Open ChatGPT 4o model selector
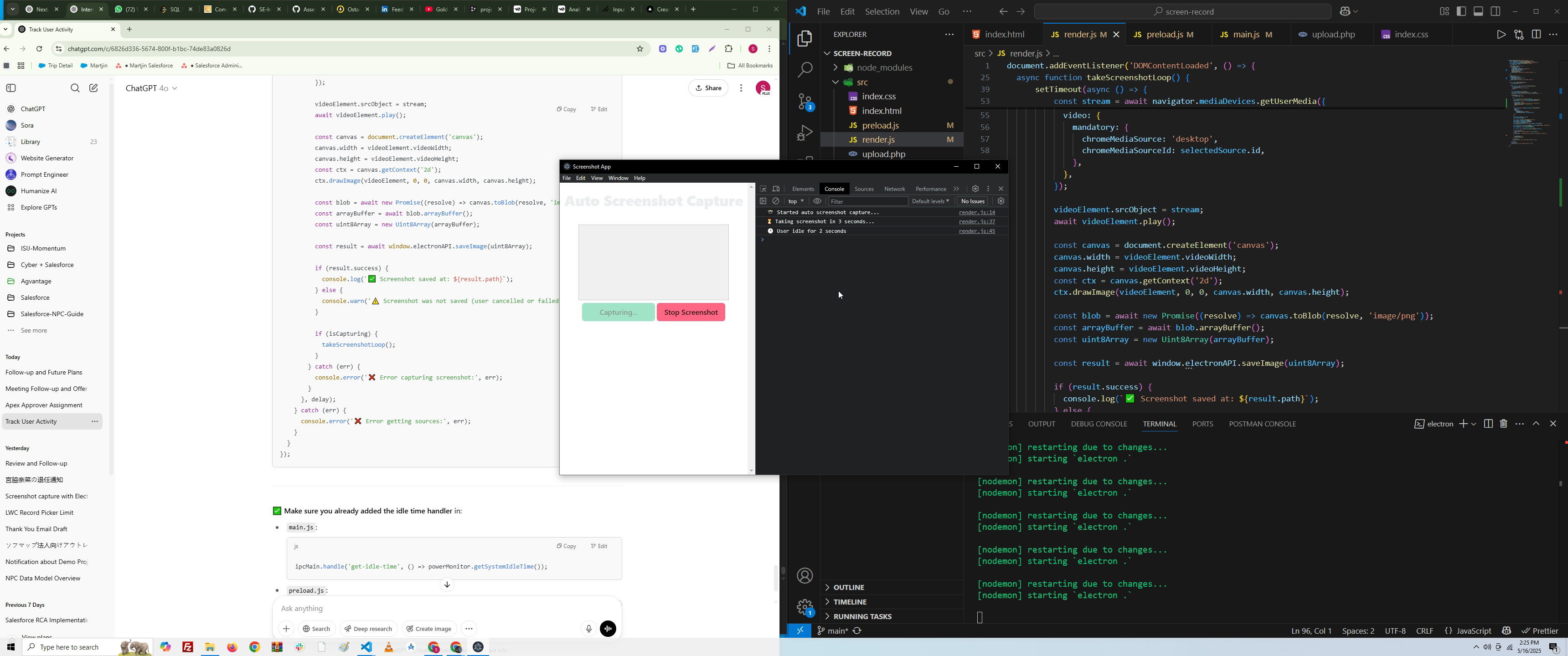The image size is (1568, 656). pos(152,88)
